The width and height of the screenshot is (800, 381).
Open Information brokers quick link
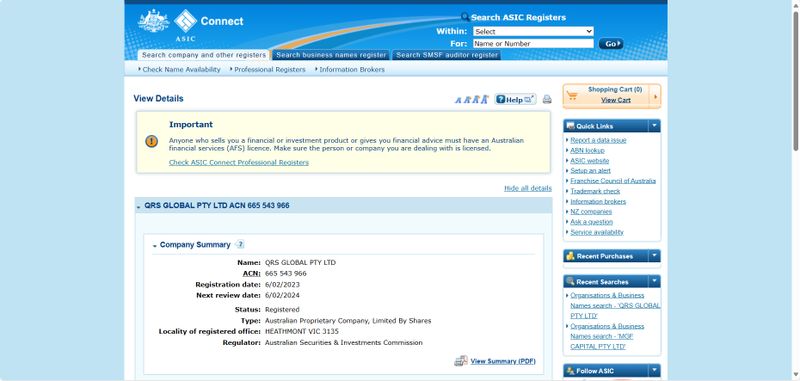pos(598,201)
